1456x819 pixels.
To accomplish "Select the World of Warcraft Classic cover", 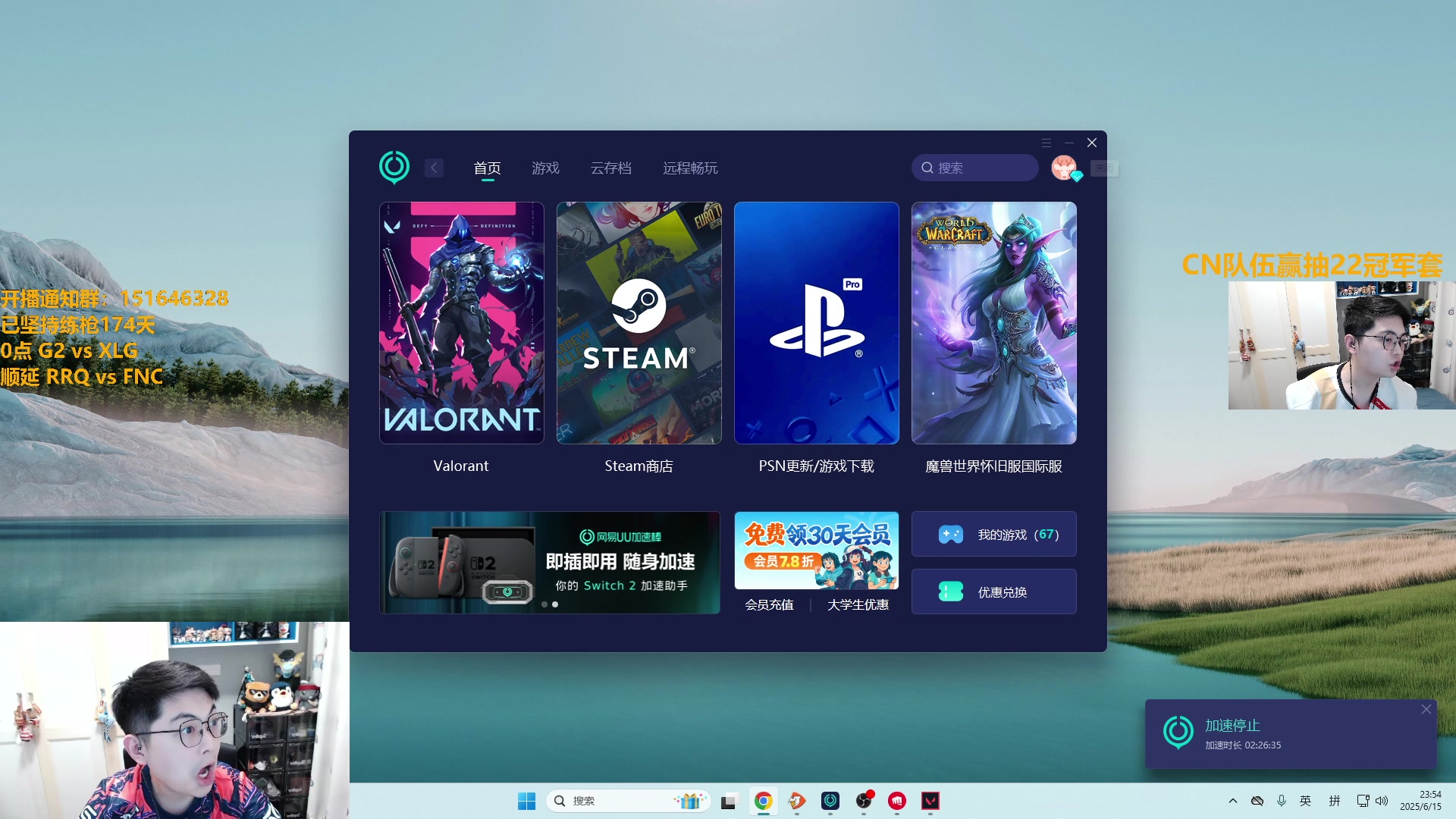I will click(994, 323).
